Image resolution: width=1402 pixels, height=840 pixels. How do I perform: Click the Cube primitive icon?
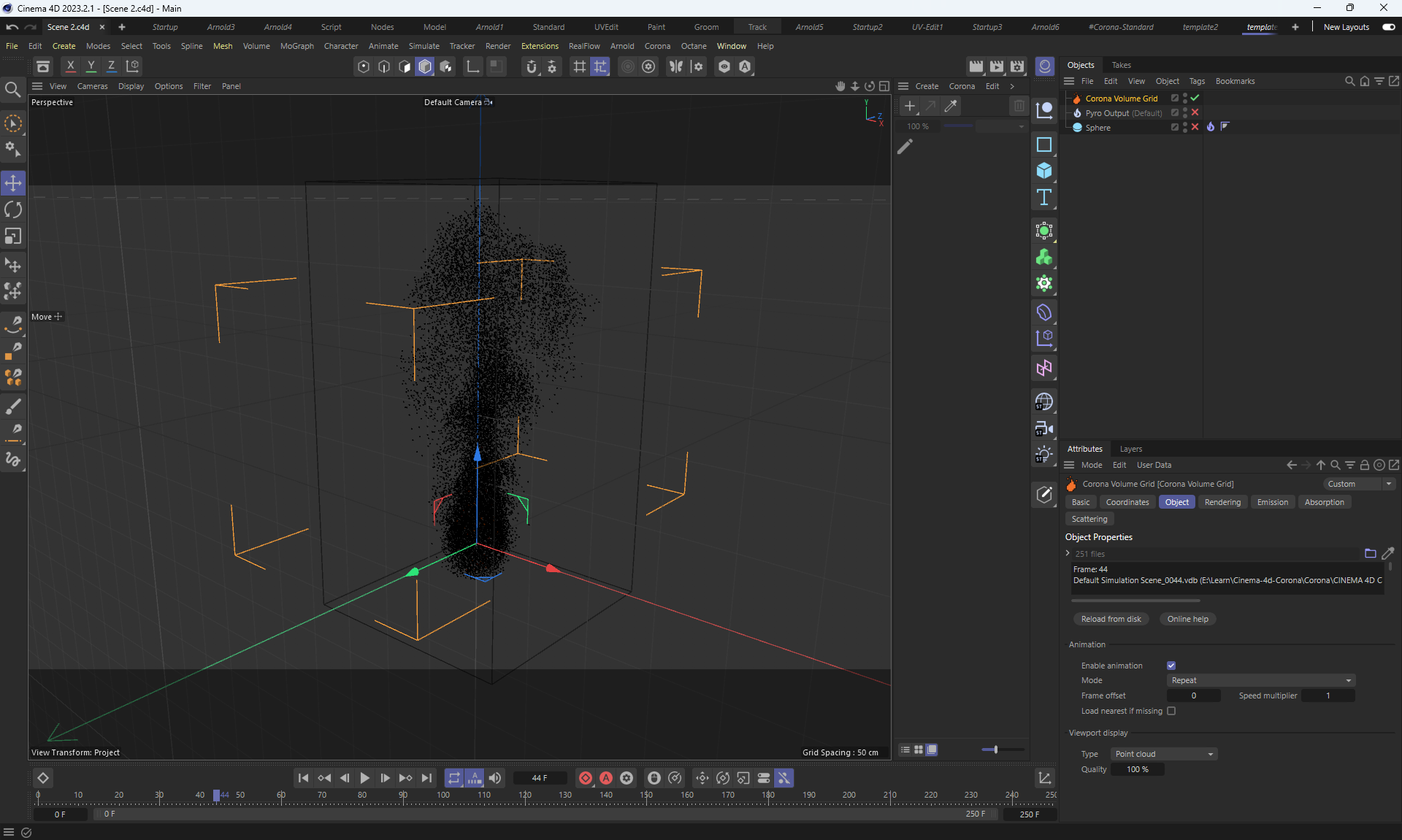(1044, 171)
